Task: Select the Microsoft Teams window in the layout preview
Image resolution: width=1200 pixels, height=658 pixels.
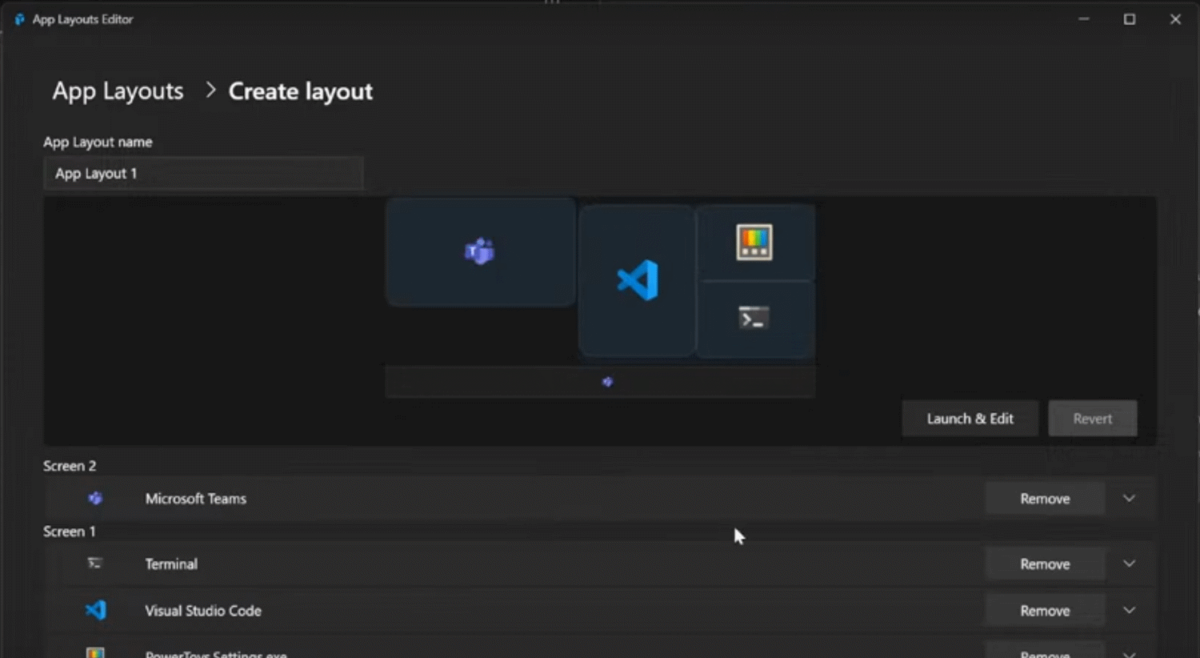Action: click(480, 252)
